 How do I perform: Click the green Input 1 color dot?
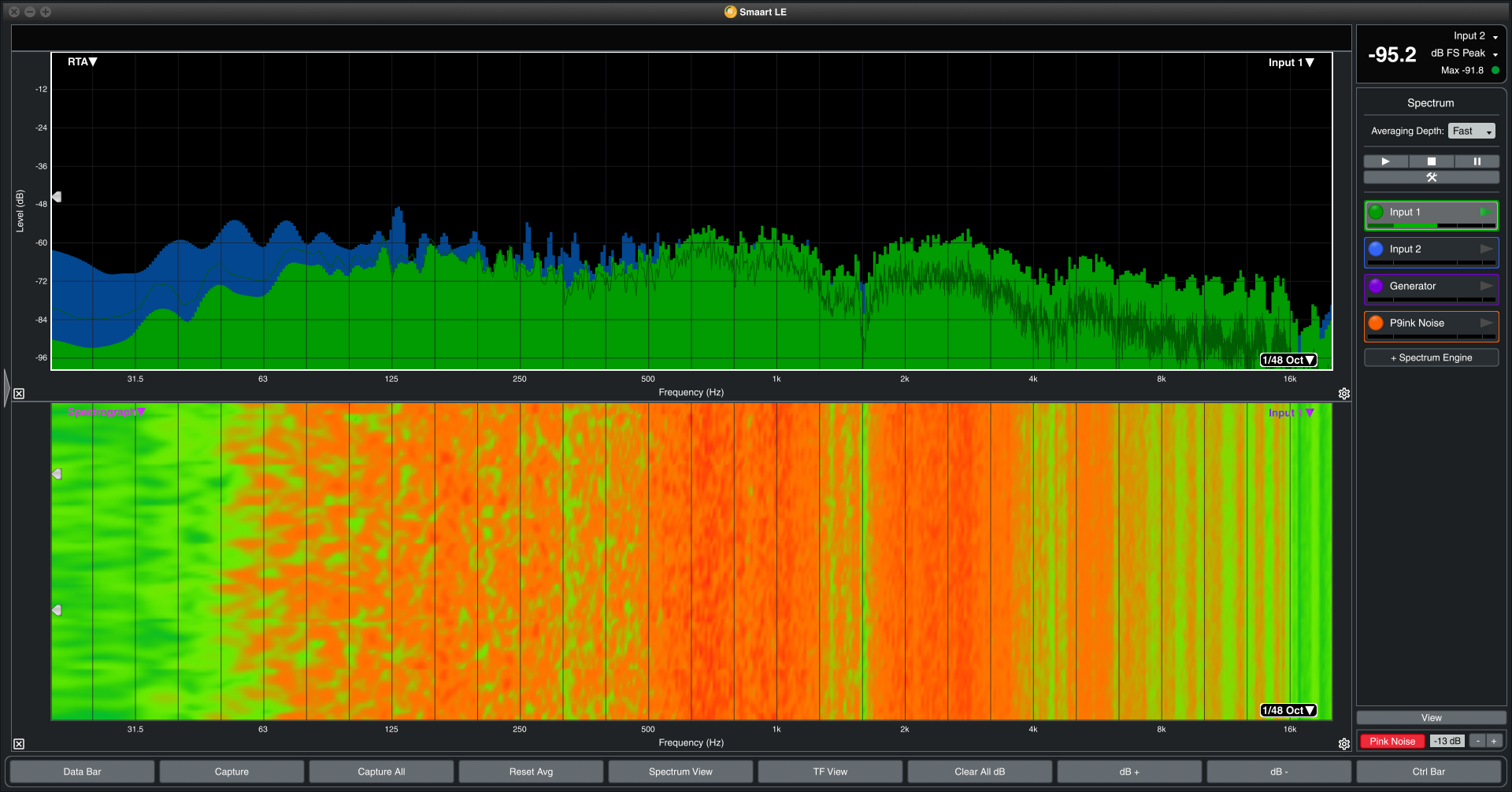pos(1376,212)
